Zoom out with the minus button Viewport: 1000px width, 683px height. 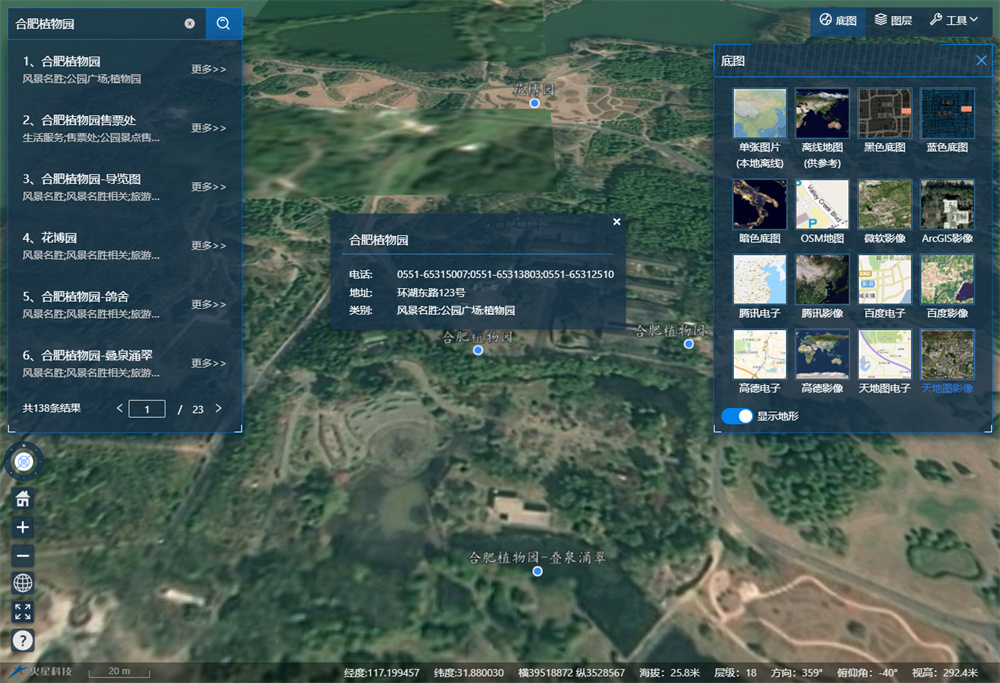[23, 556]
